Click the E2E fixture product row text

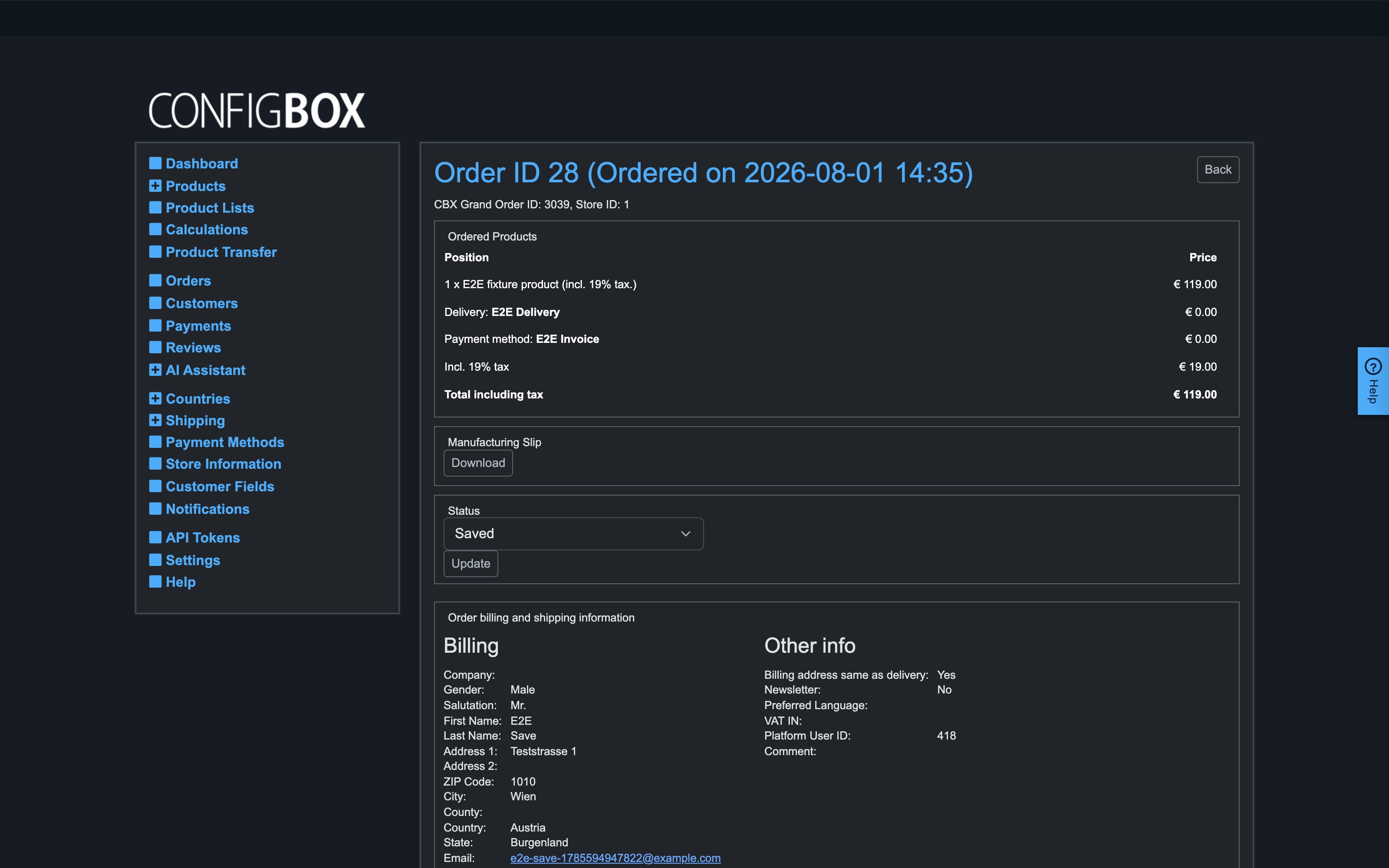[540, 284]
